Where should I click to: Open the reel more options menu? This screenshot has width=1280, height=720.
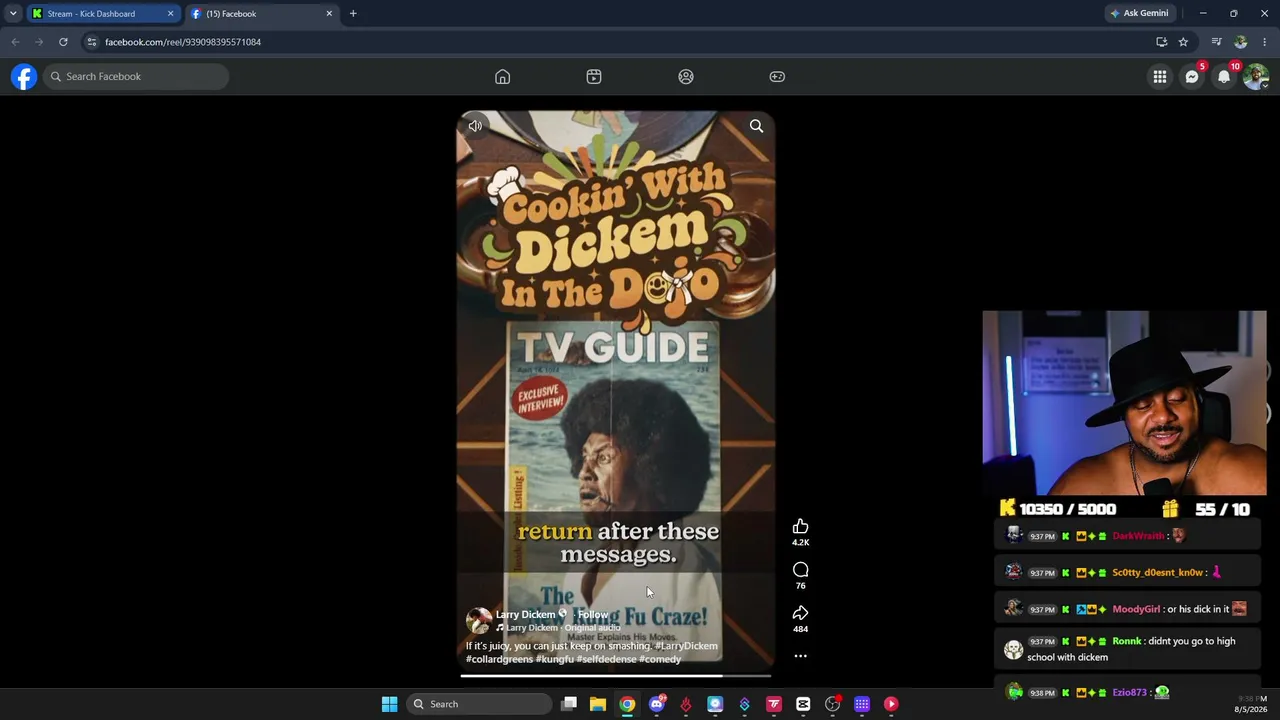click(x=800, y=656)
